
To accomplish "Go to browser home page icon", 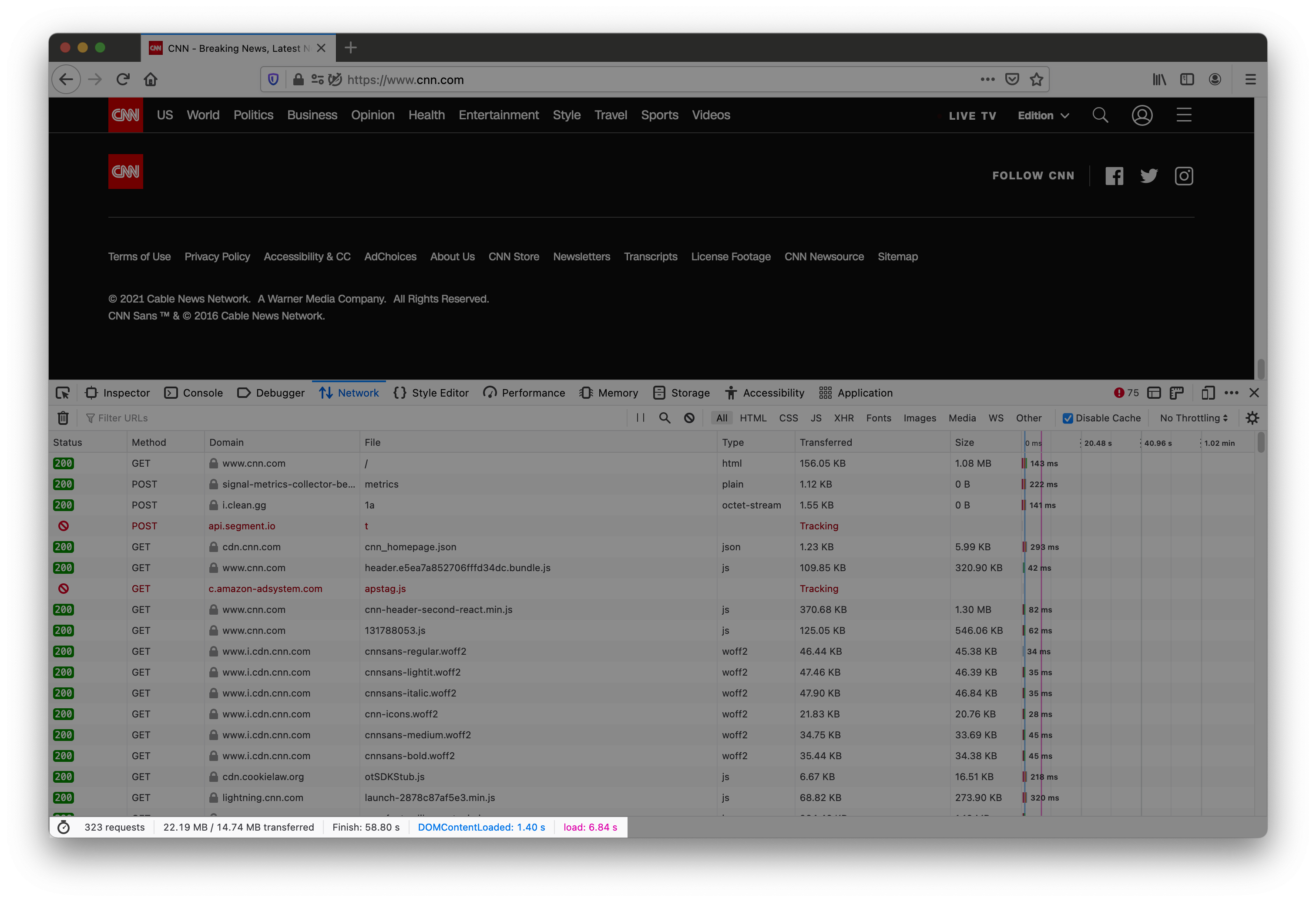I will (151, 79).
